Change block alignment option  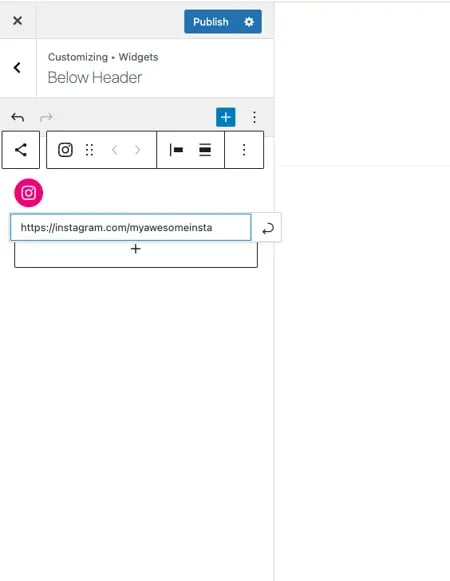click(x=205, y=150)
